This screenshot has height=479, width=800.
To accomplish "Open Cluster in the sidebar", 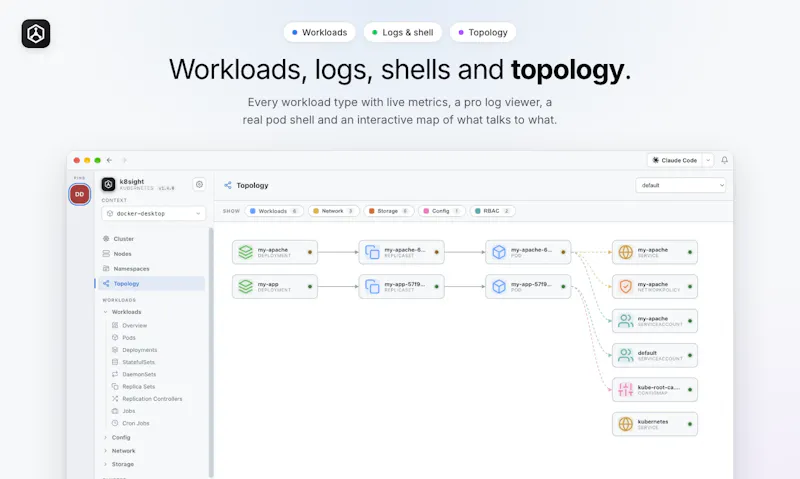I will click(x=151, y=239).
